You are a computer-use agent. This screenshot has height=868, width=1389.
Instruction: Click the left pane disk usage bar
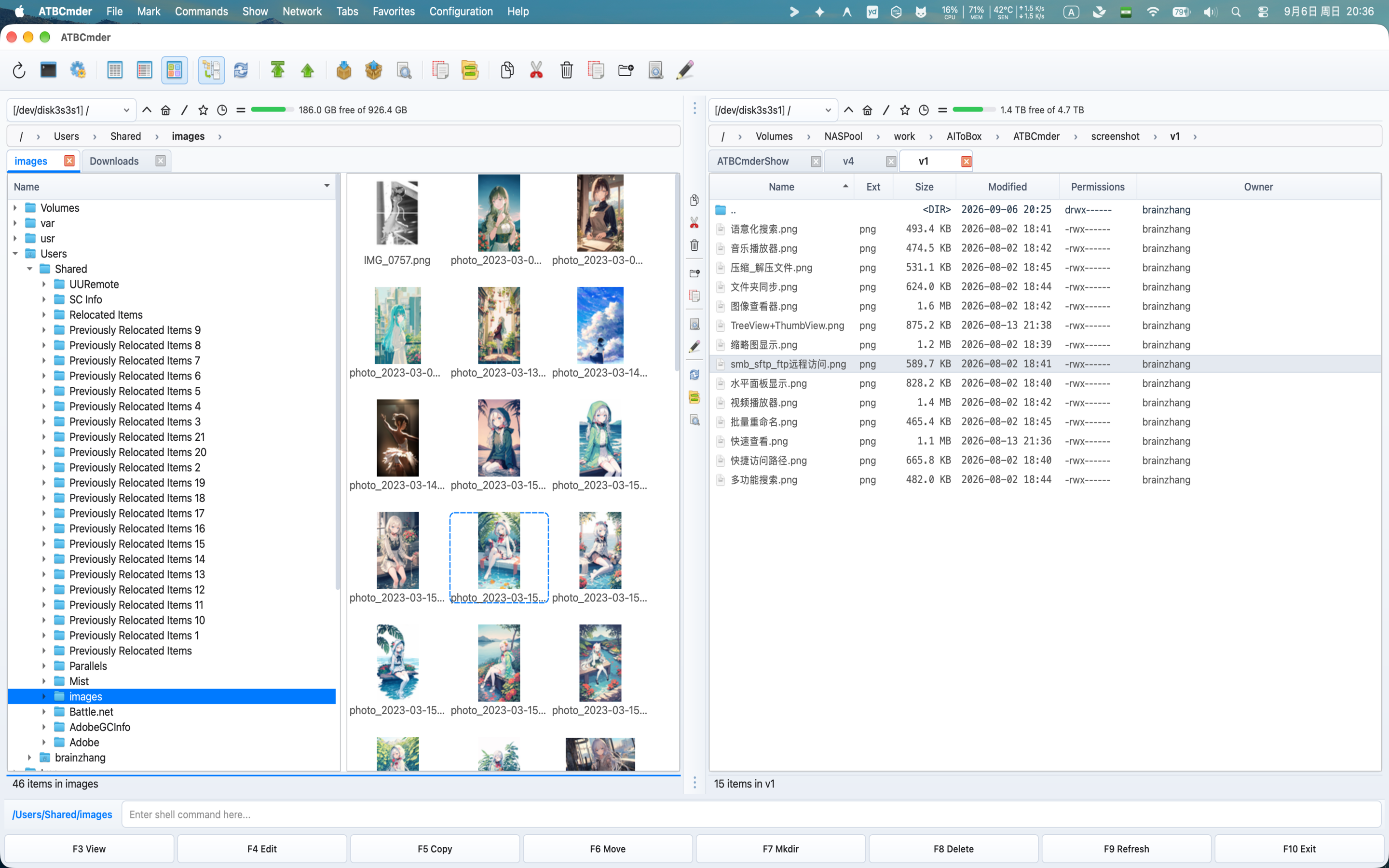pos(272,109)
